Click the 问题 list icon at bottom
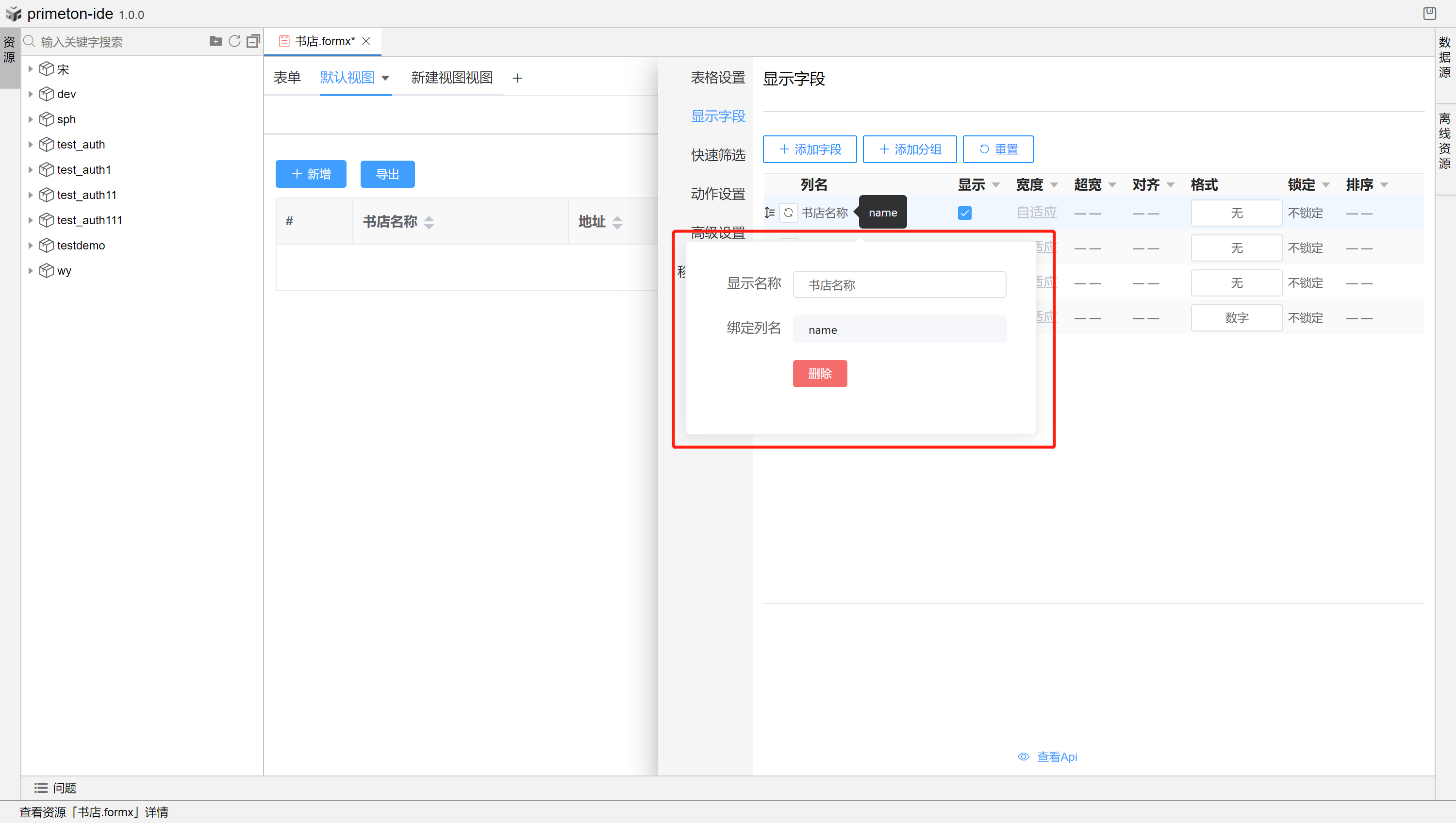Screen dimensions: 1456x824 pos(41,788)
